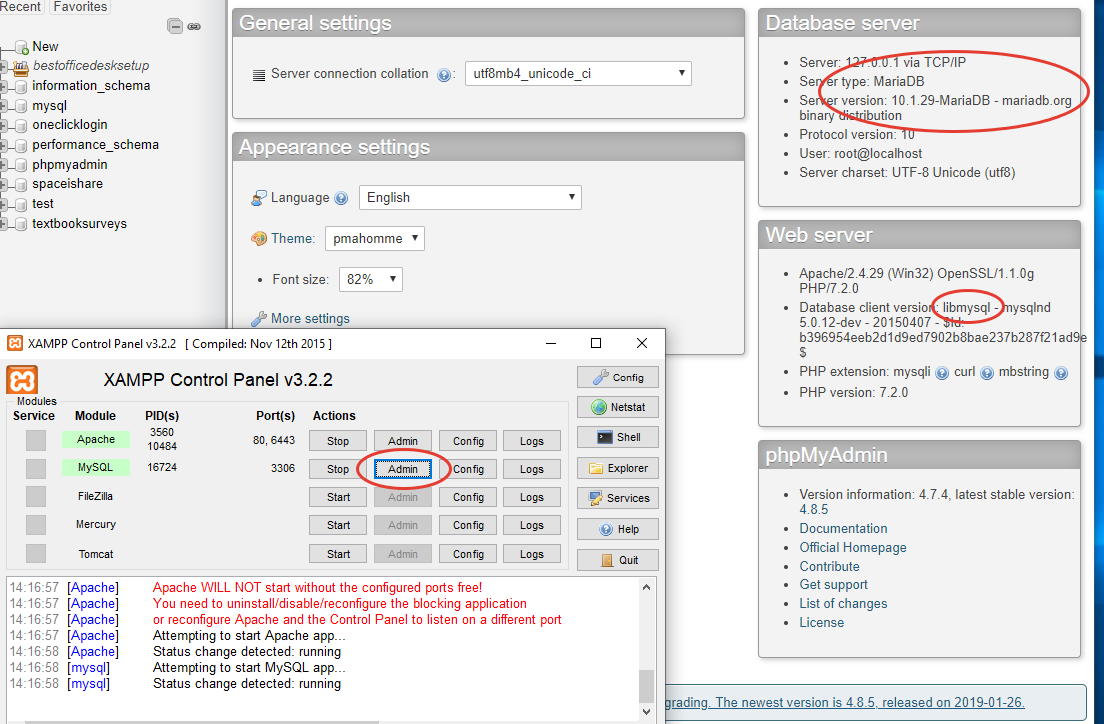Click the large orange XAMPP logo
The image size is (1104, 724).
(x=22, y=380)
